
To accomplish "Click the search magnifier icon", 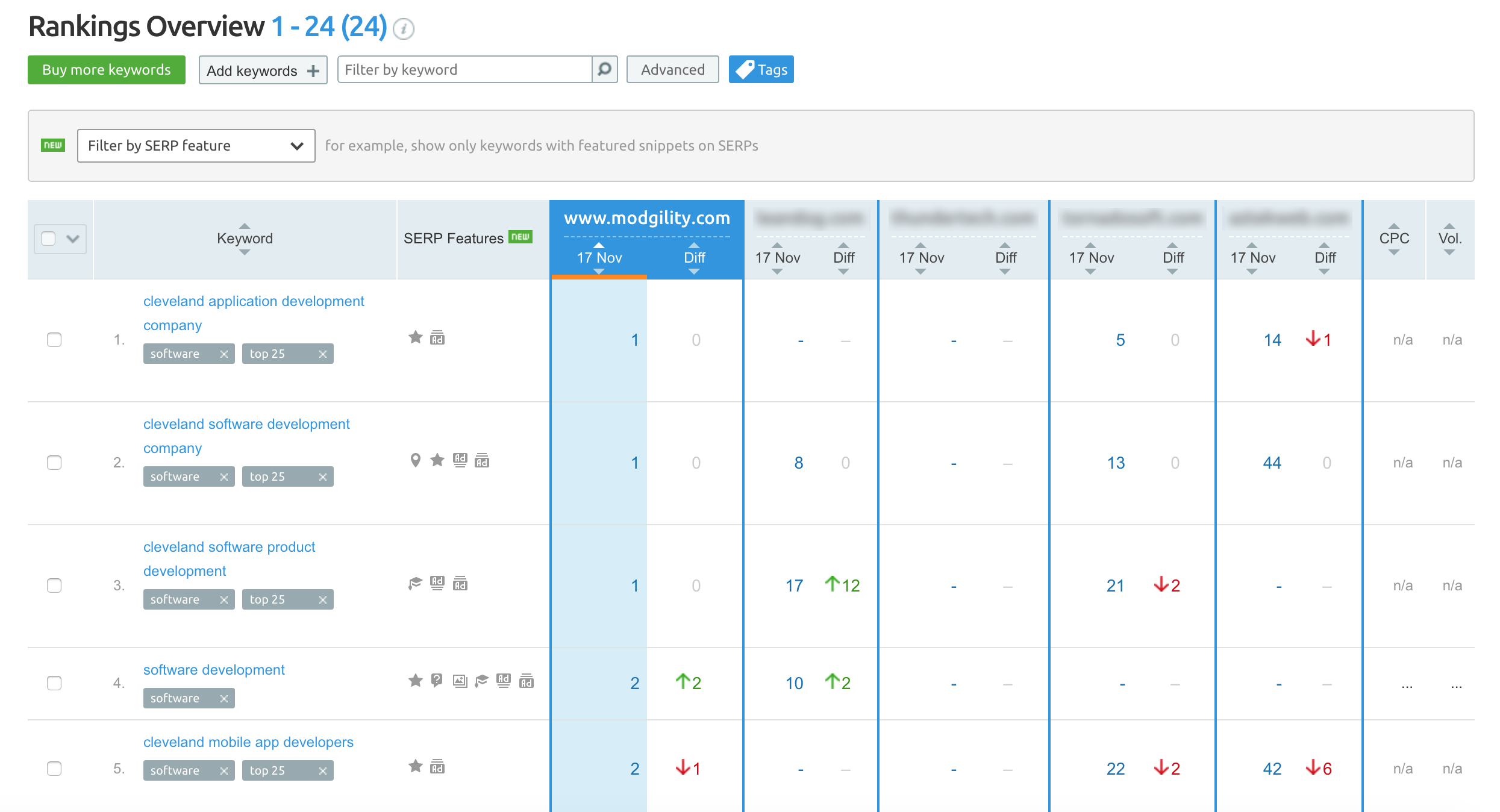I will (604, 69).
